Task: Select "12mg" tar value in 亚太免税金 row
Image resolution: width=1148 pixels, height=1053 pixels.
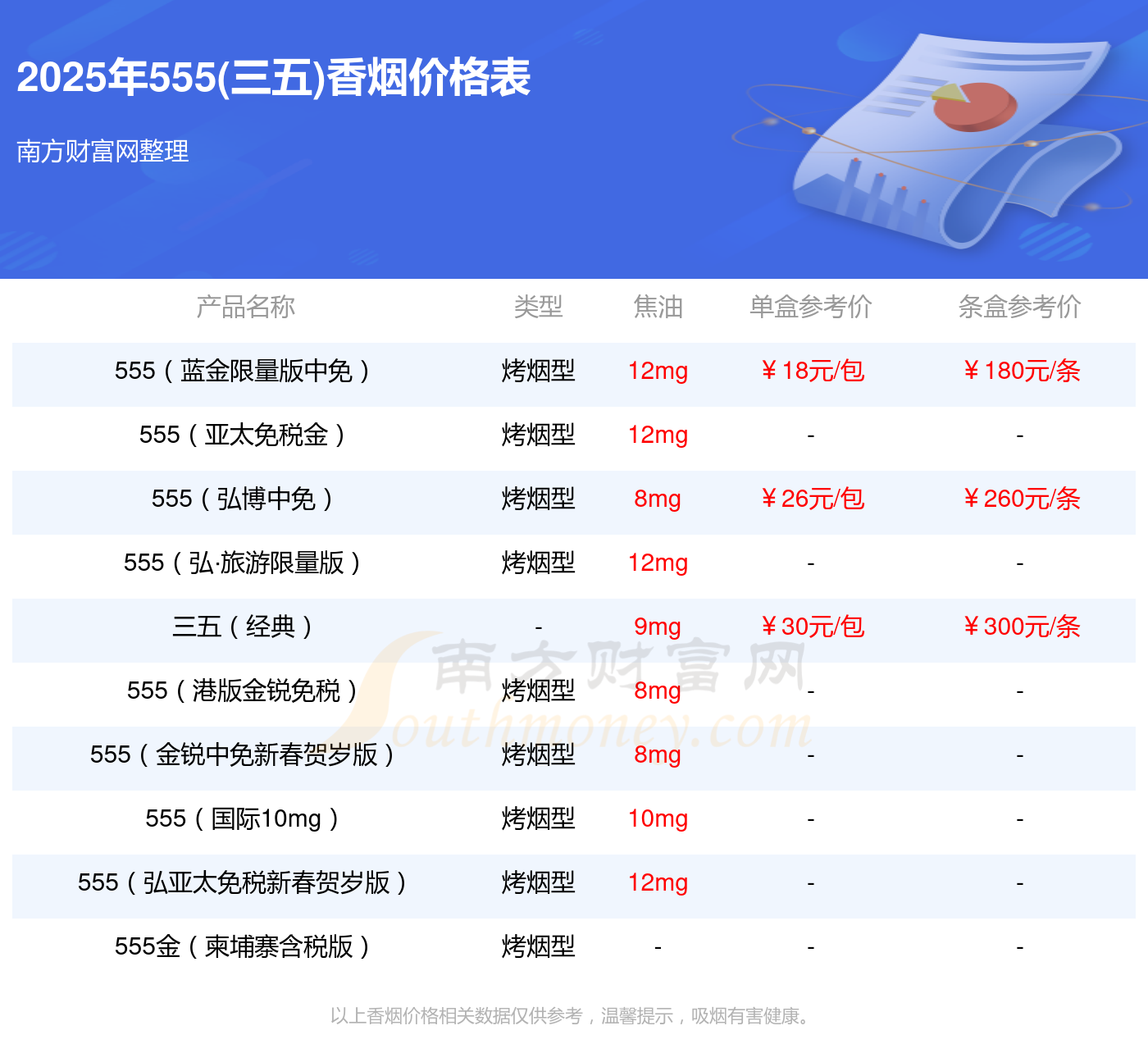Action: tap(658, 435)
